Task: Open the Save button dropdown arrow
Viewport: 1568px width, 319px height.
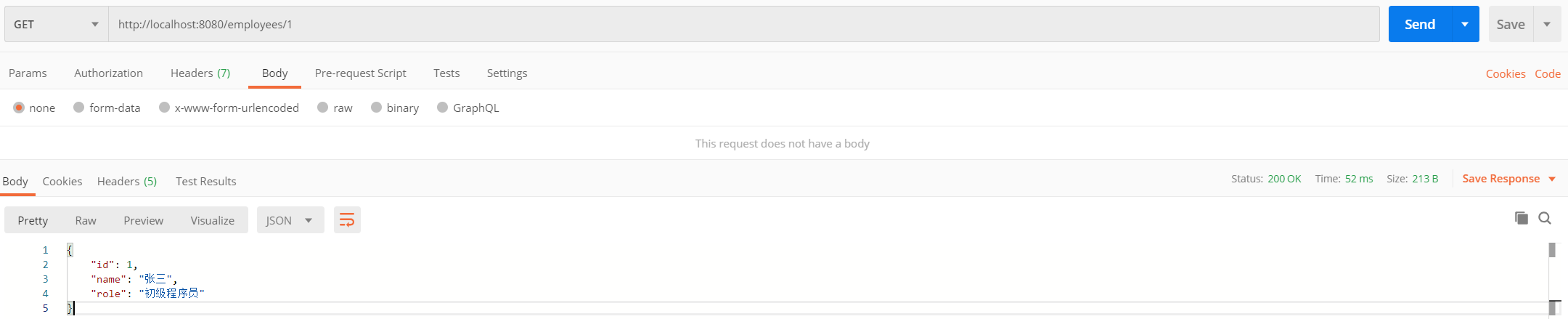Action: (1547, 25)
